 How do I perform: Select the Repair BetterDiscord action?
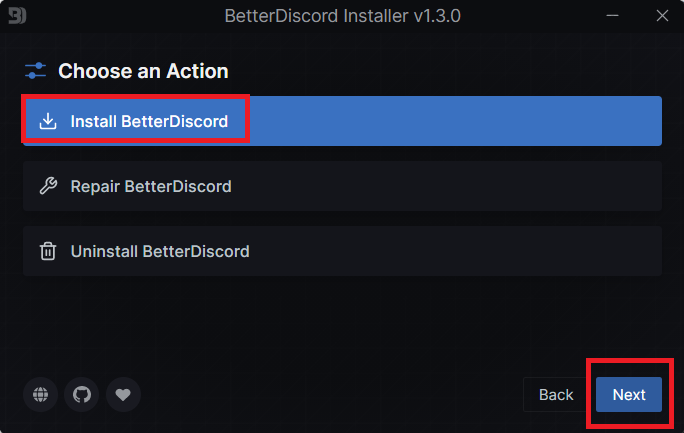click(x=342, y=187)
